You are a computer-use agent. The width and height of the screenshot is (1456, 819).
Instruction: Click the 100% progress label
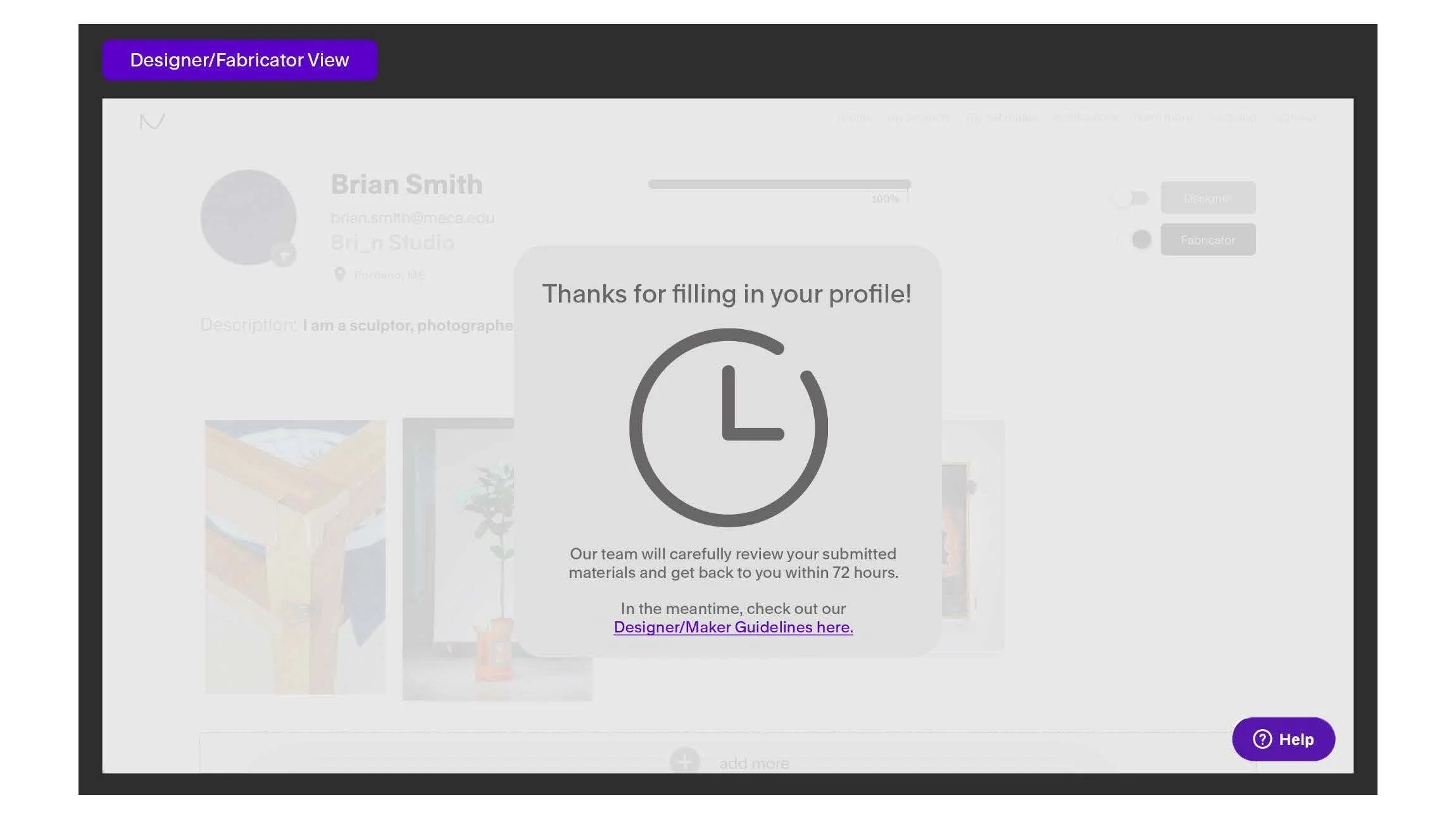tap(885, 199)
